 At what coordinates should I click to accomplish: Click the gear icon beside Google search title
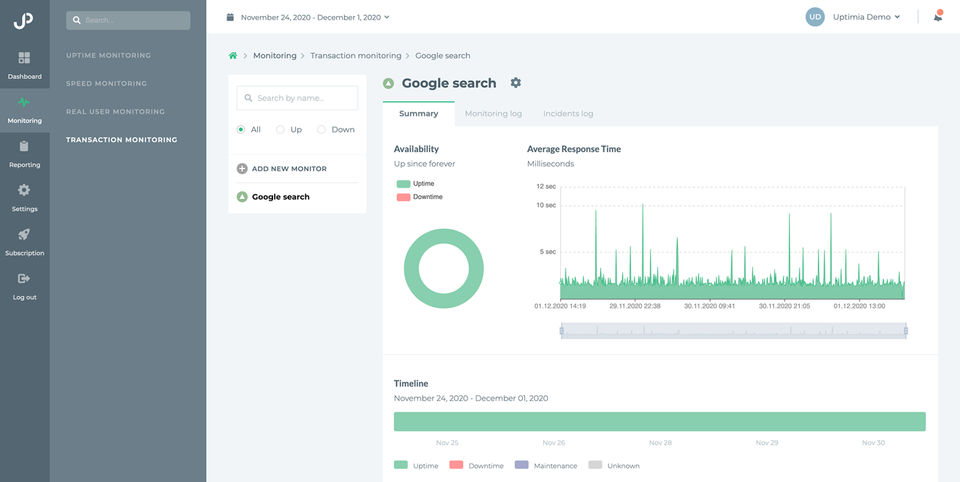(x=516, y=83)
